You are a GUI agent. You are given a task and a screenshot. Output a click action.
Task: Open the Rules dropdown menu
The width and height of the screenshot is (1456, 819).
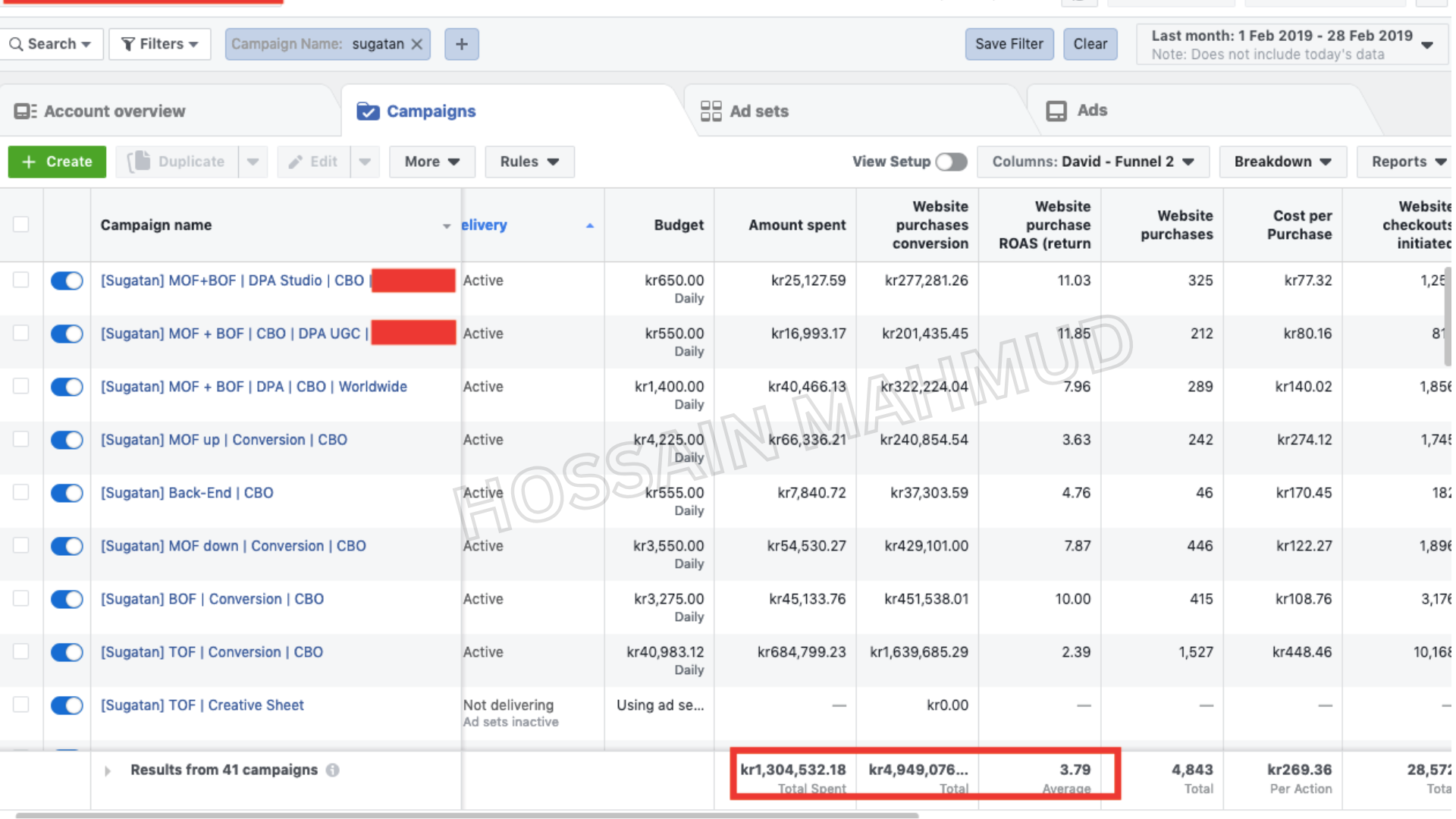[x=529, y=162]
